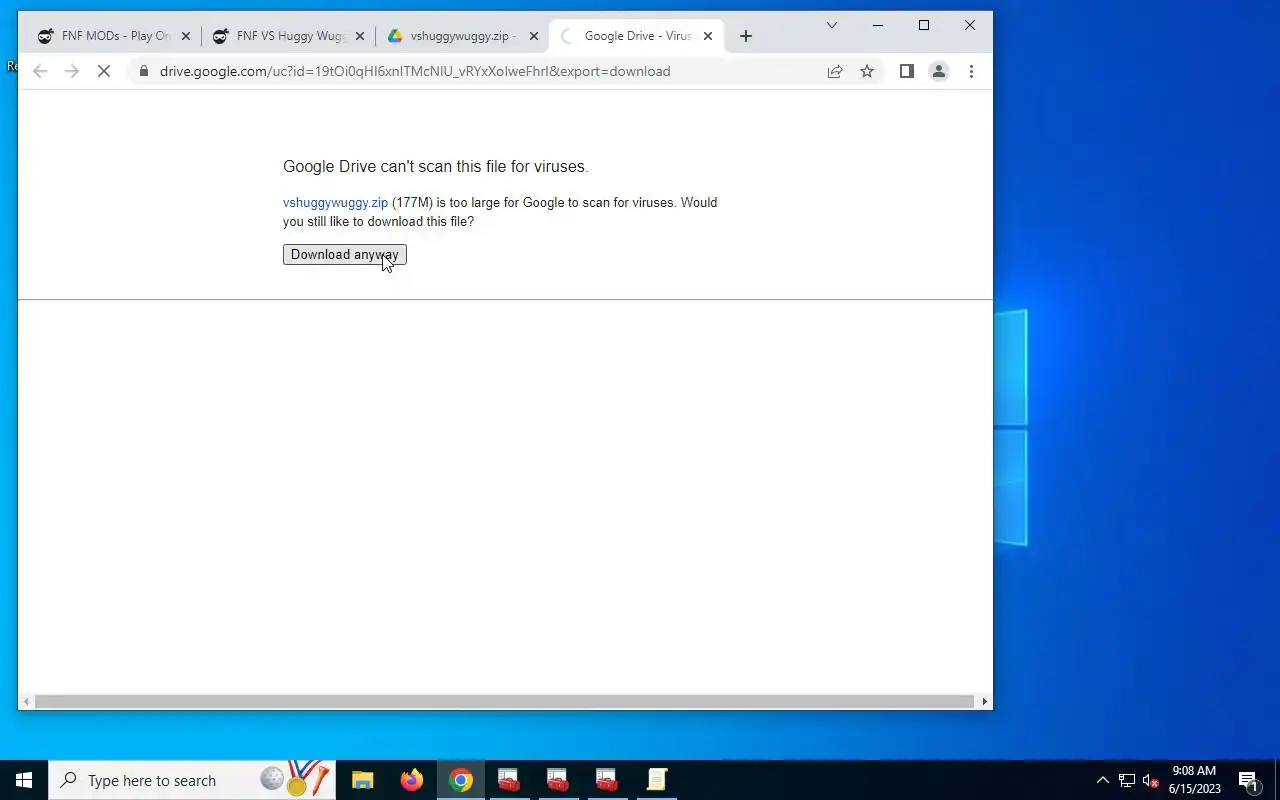Image resolution: width=1280 pixels, height=800 pixels.
Task: Go forward to the next page
Action: tap(72, 71)
